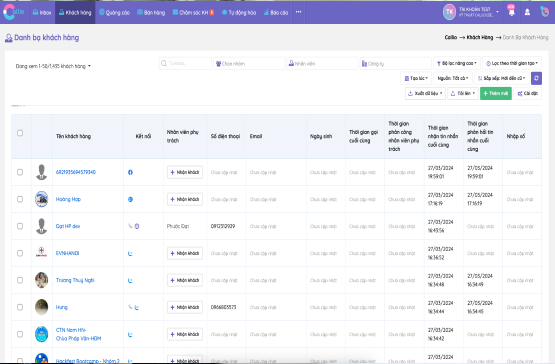This screenshot has height=364, width=555.
Task: Click the Callio logo
Action: 14,12
